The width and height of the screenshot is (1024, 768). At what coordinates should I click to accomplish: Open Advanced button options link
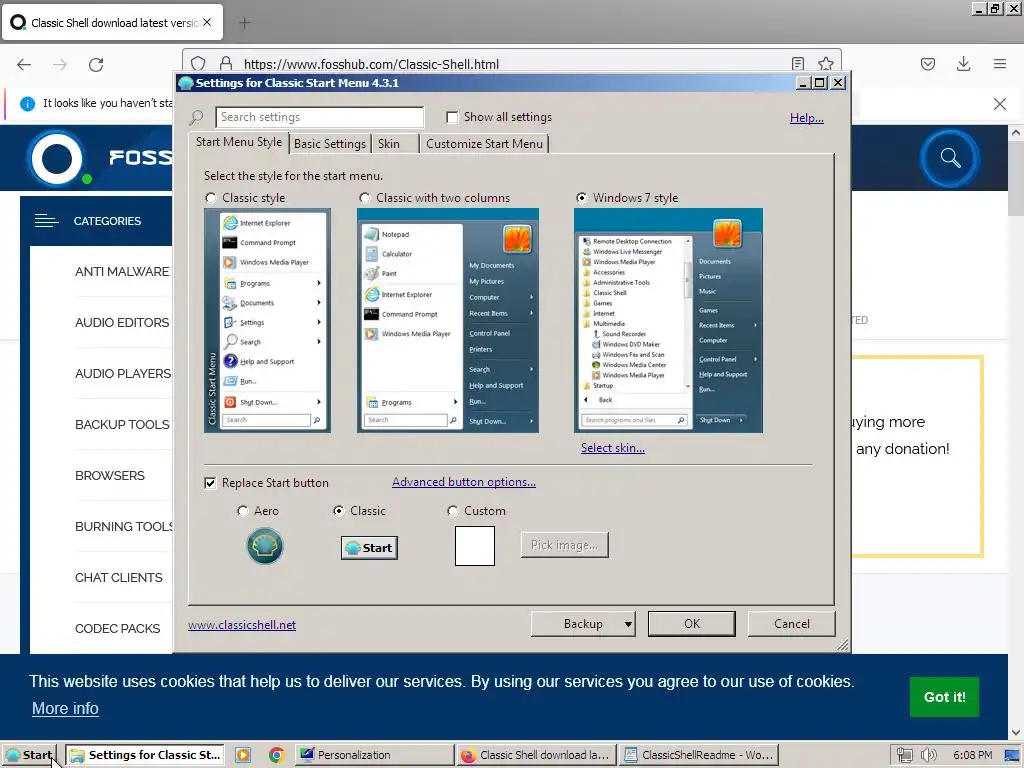pos(464,482)
